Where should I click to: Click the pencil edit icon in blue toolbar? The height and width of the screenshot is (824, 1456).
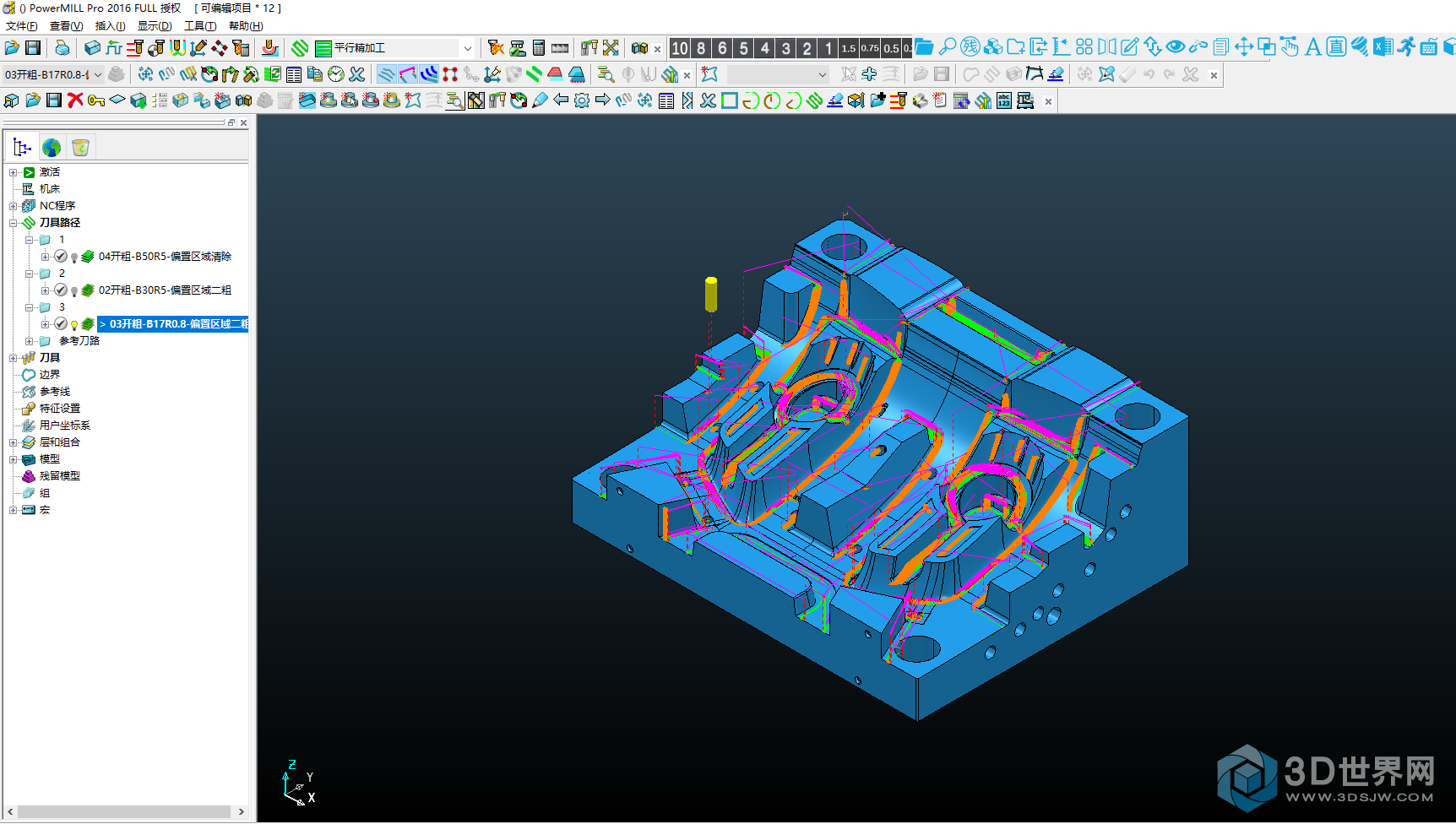(x=1130, y=47)
